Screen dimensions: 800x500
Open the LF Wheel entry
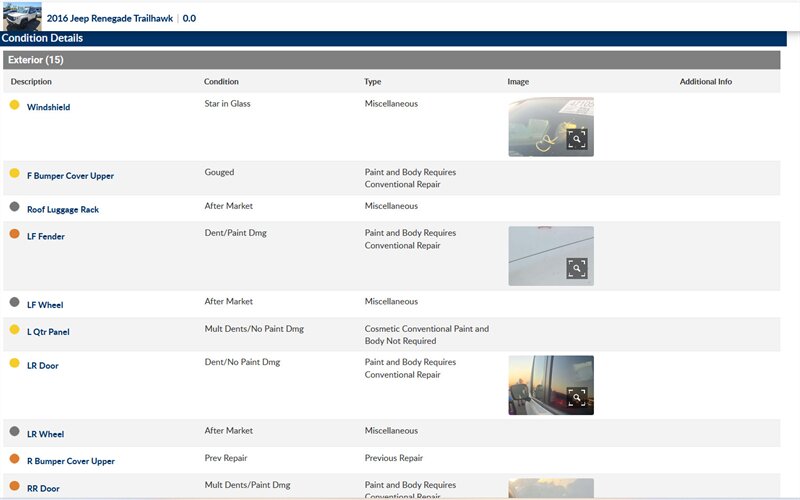pos(45,305)
